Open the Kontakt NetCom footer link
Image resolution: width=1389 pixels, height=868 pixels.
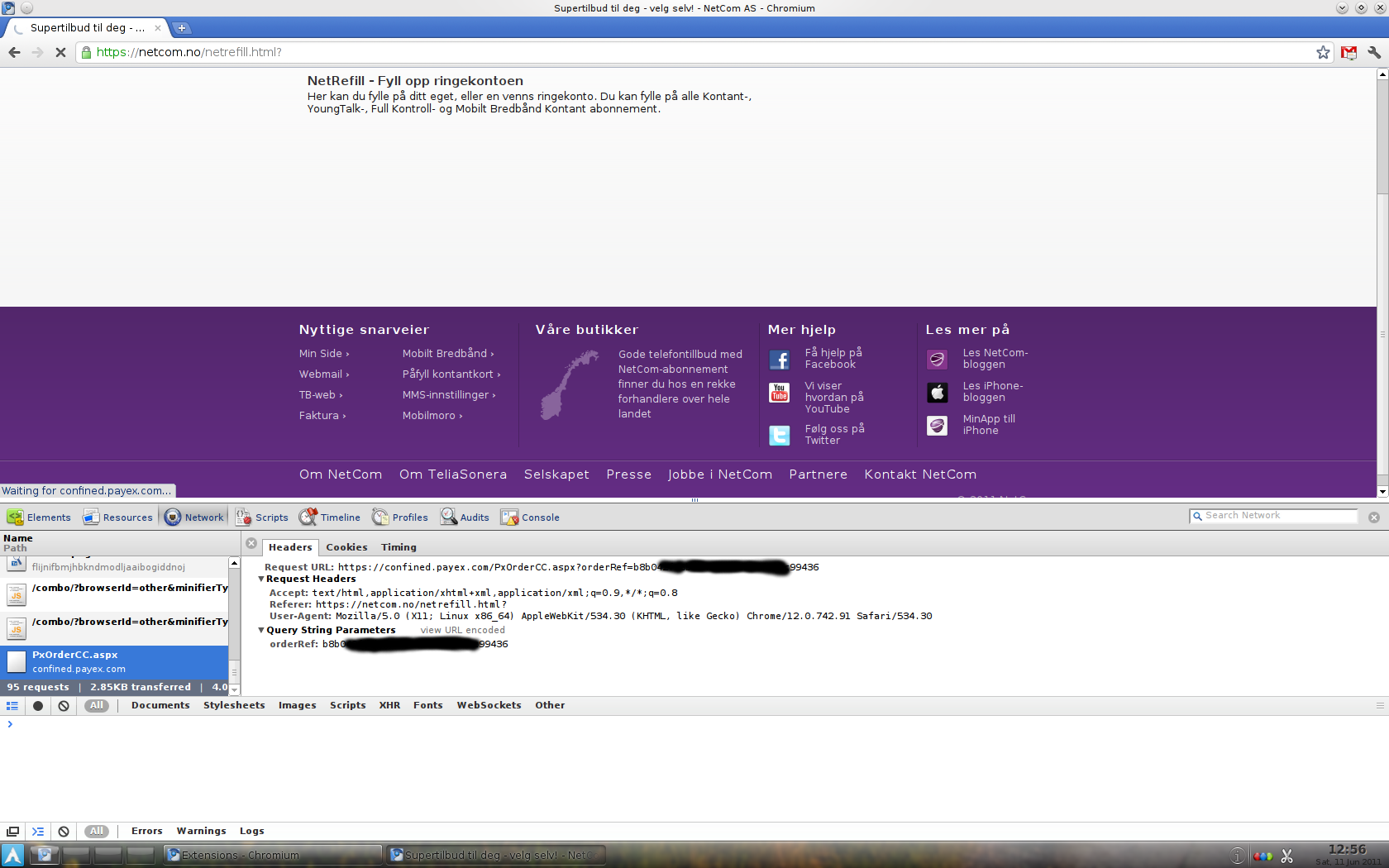(920, 475)
